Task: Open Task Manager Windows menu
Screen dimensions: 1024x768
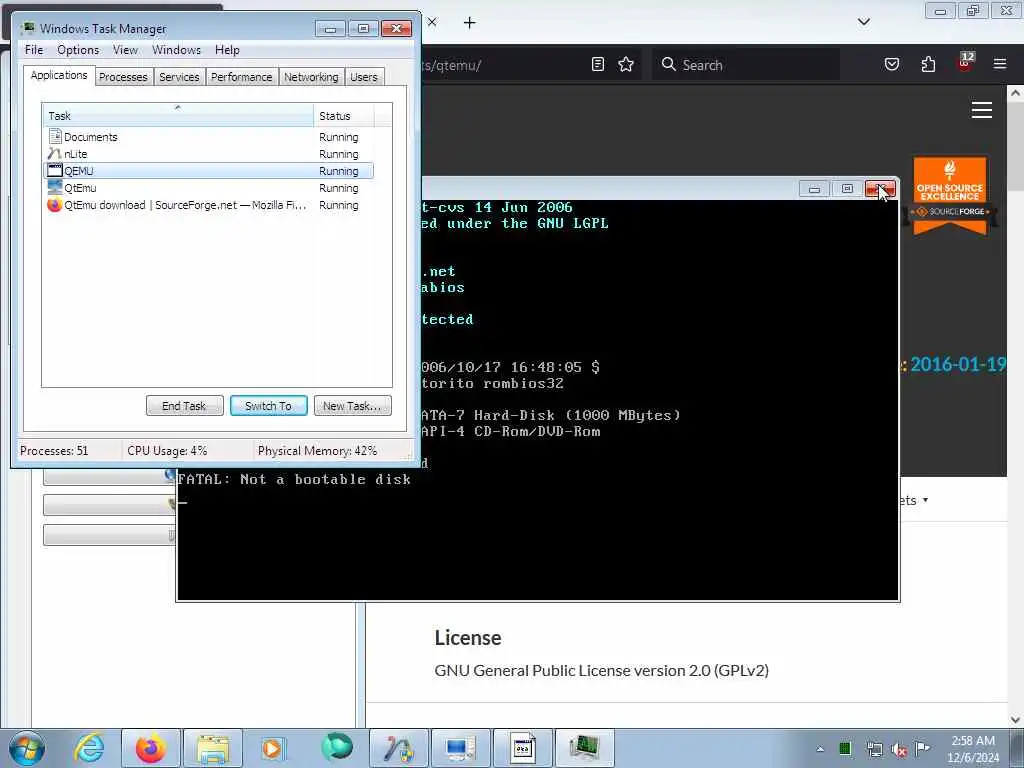Action: (x=176, y=50)
